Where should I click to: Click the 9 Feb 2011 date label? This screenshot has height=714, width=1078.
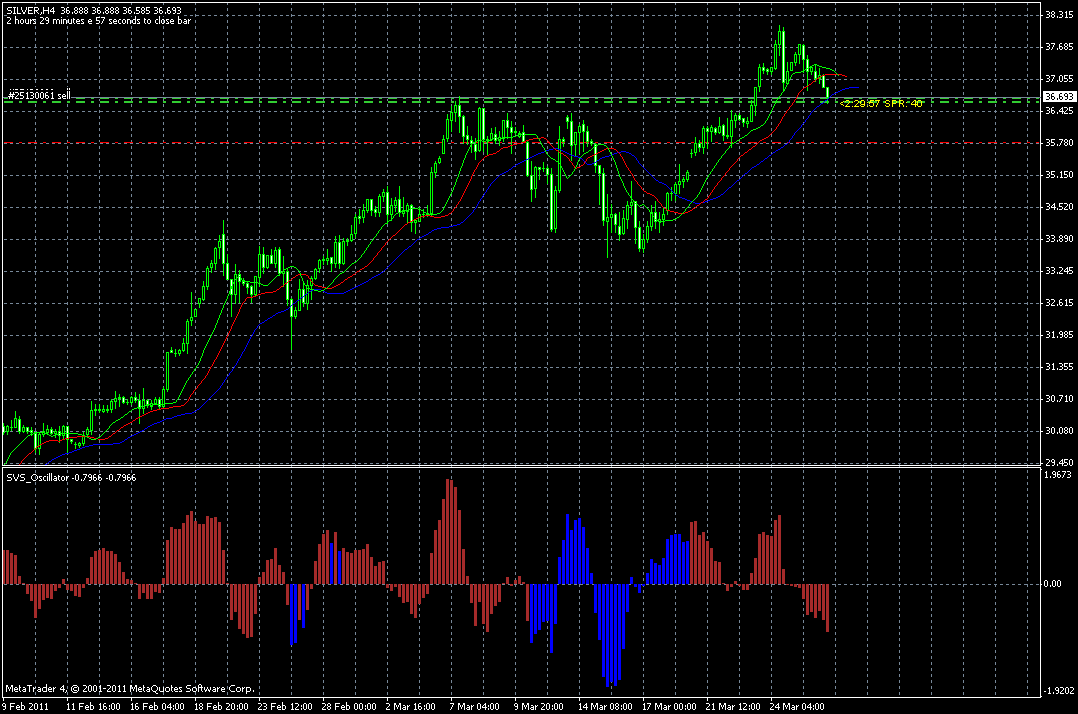pos(25,706)
